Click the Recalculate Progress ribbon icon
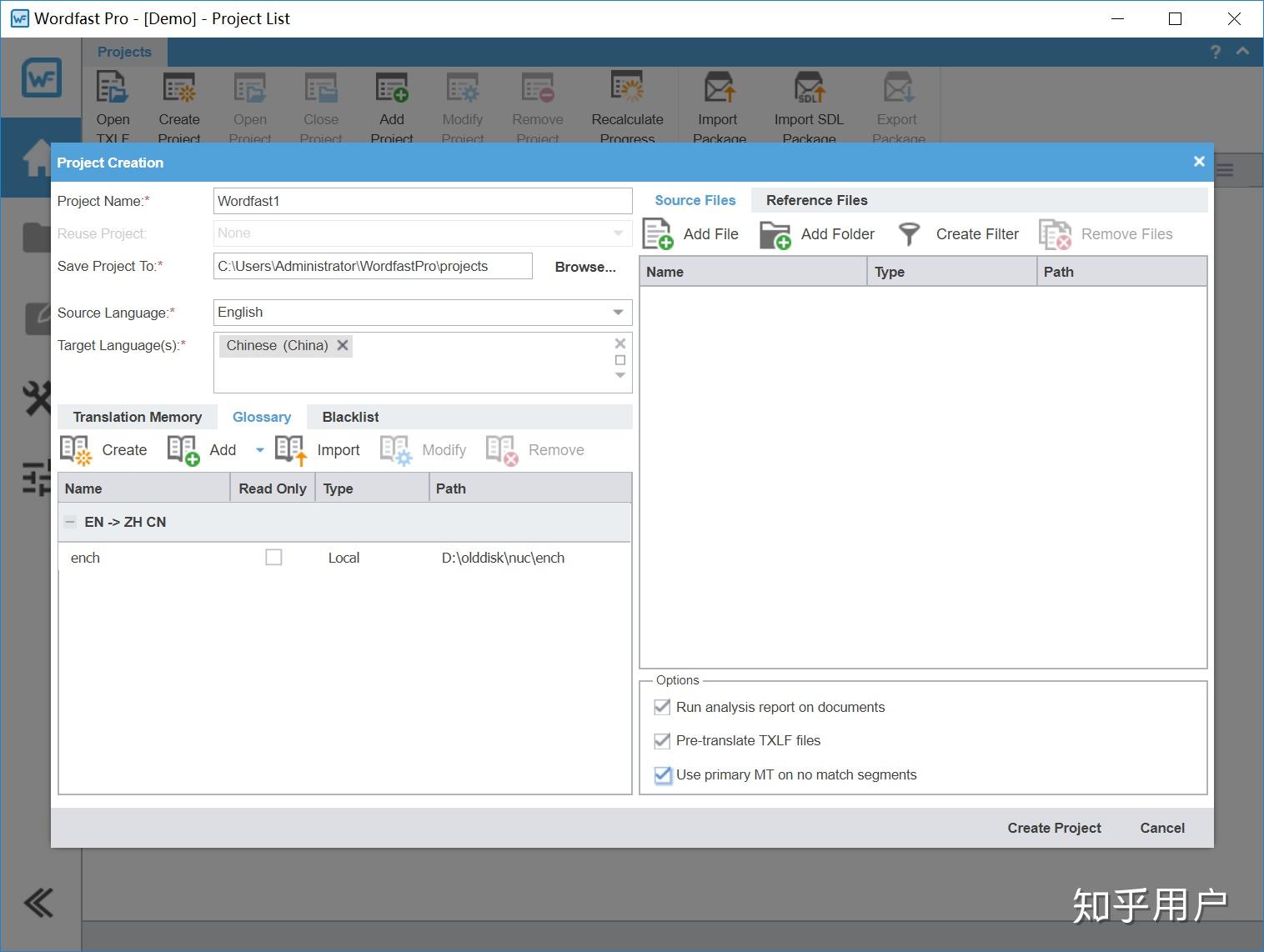1264x952 pixels. click(x=627, y=88)
